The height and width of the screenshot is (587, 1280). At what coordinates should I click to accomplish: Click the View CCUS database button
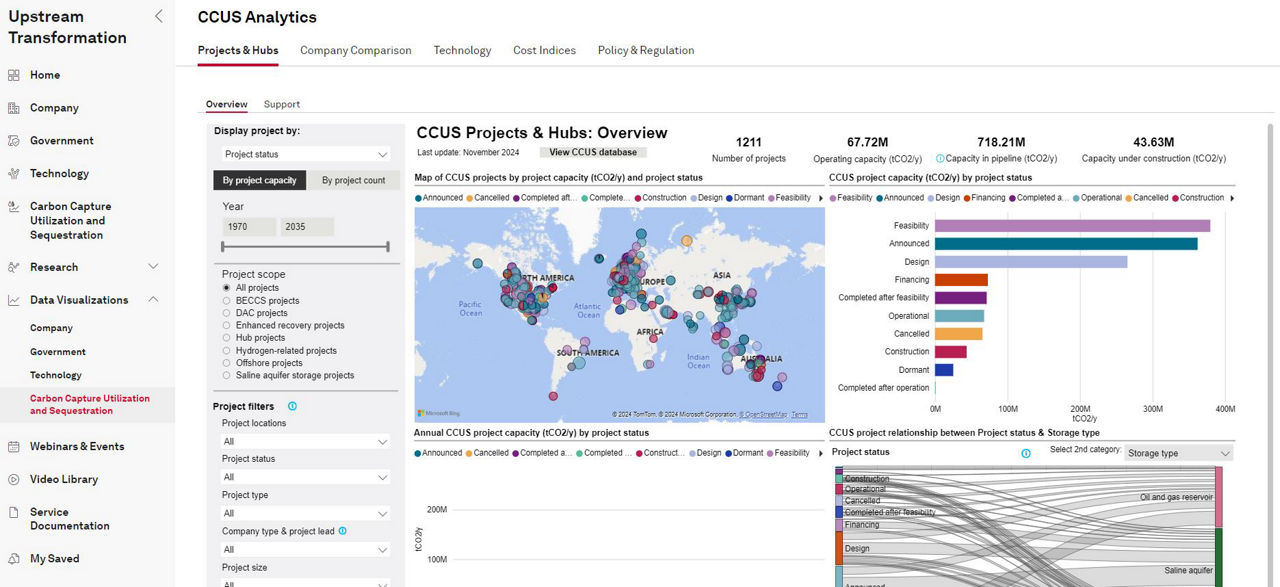coord(593,152)
